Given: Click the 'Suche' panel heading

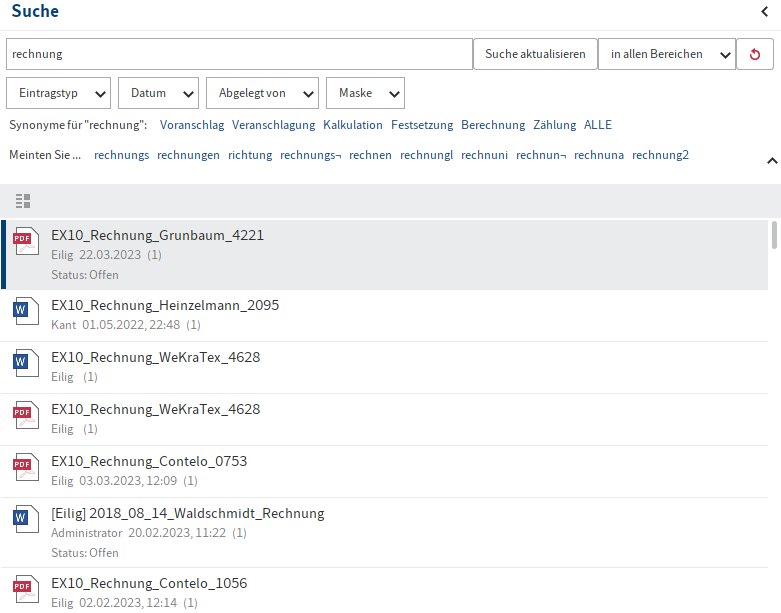Looking at the screenshot, I should click(x=35, y=11).
